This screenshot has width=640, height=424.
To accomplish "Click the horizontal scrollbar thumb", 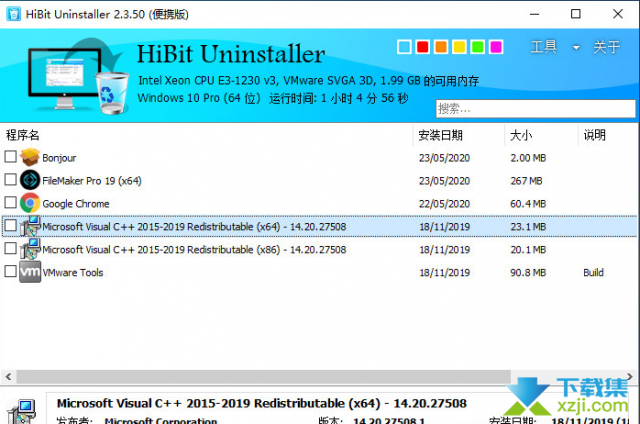I will pos(263,377).
